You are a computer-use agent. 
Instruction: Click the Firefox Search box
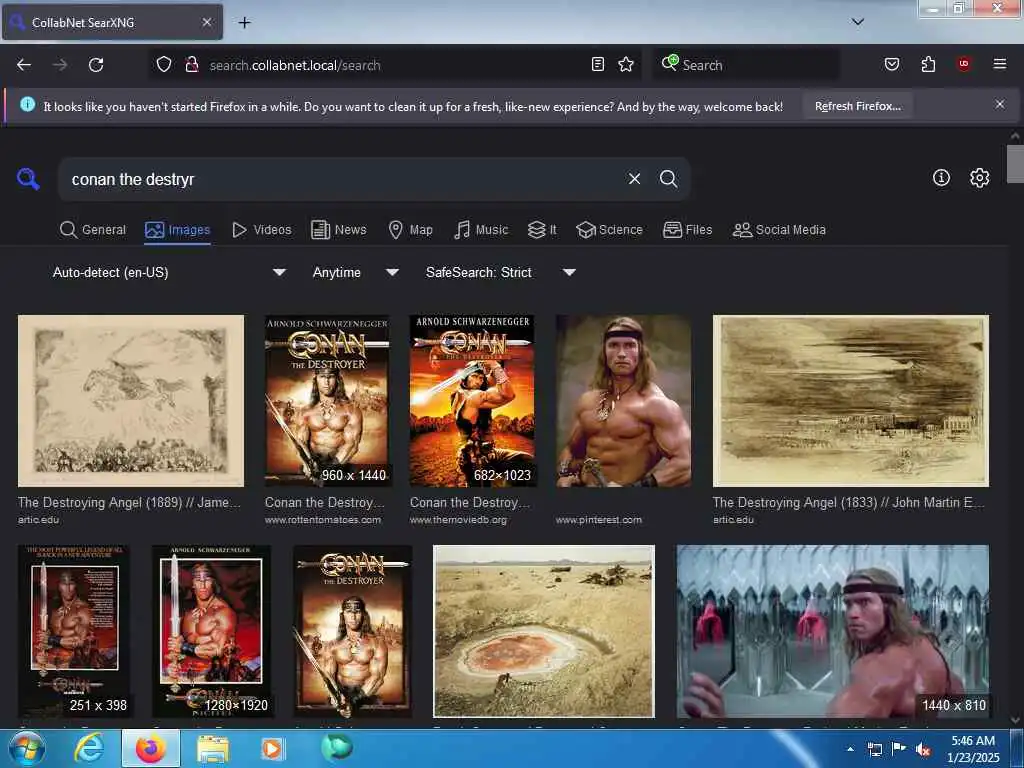click(746, 65)
